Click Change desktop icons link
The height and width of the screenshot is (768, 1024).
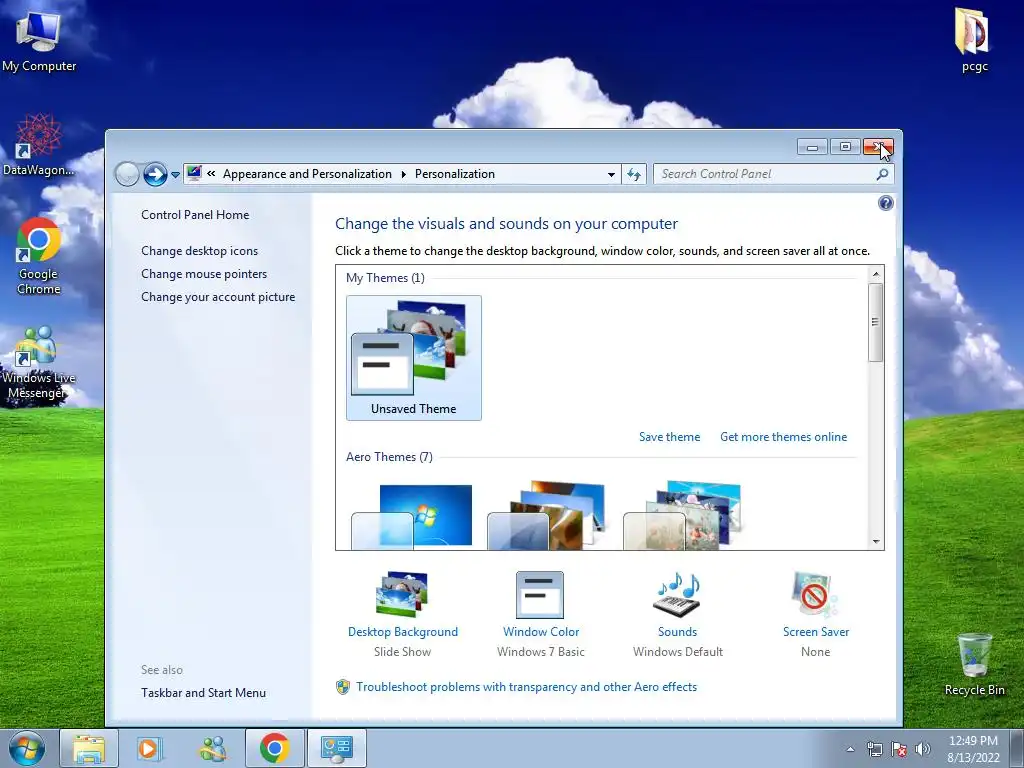(x=199, y=251)
